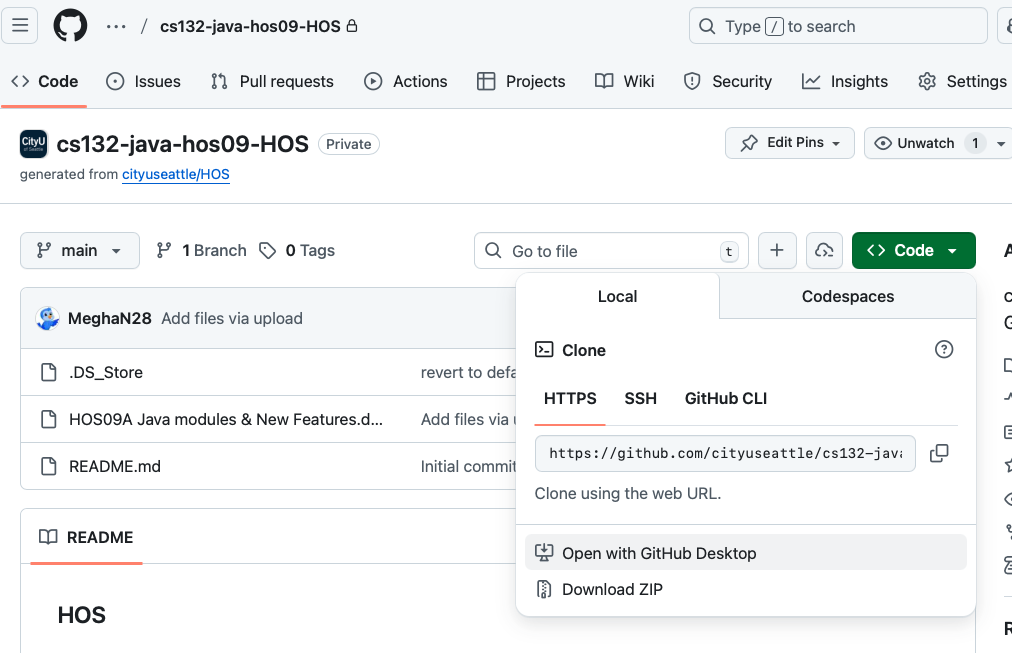Click the Codespaces cloud terminal icon
The image size is (1012, 653).
[824, 250]
